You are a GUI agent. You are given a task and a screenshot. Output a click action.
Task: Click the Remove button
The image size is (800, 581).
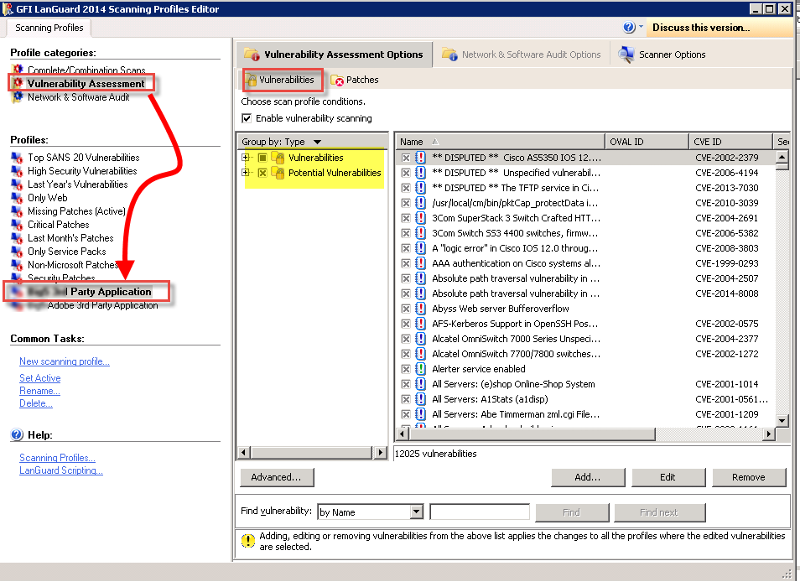coord(748,477)
